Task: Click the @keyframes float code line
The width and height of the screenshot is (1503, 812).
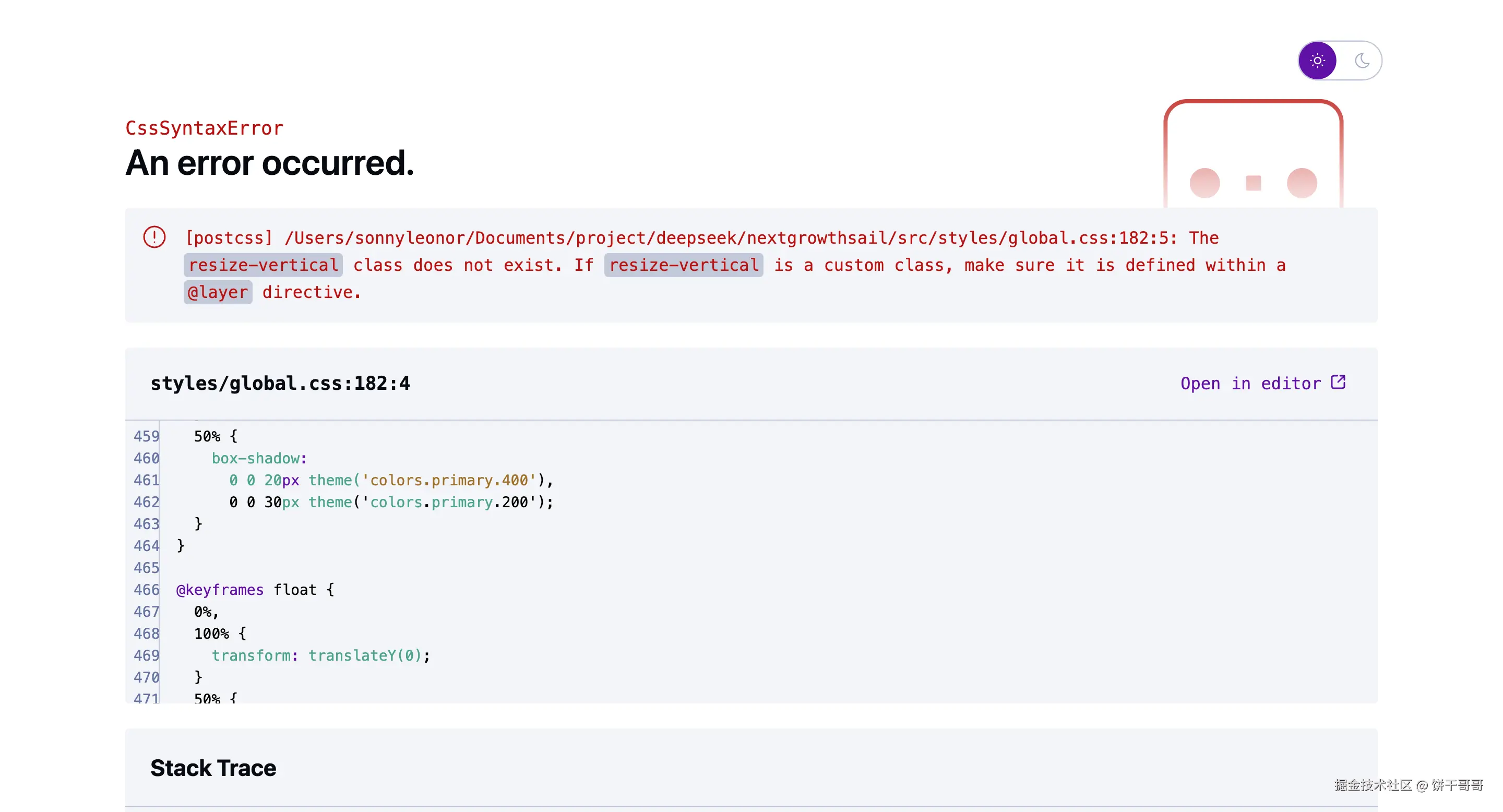Action: tap(255, 590)
